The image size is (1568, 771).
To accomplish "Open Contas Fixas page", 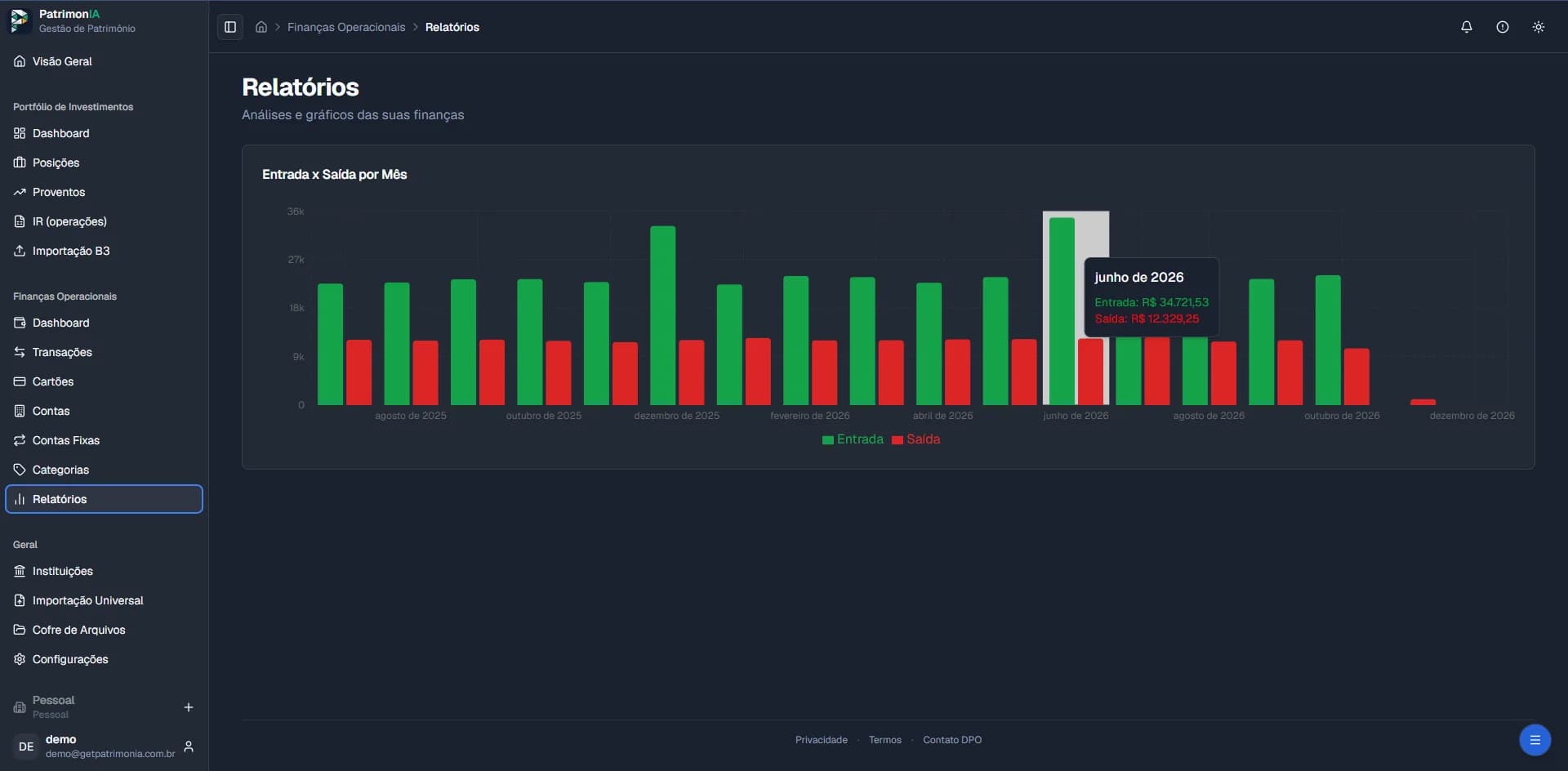I will tap(104, 440).
